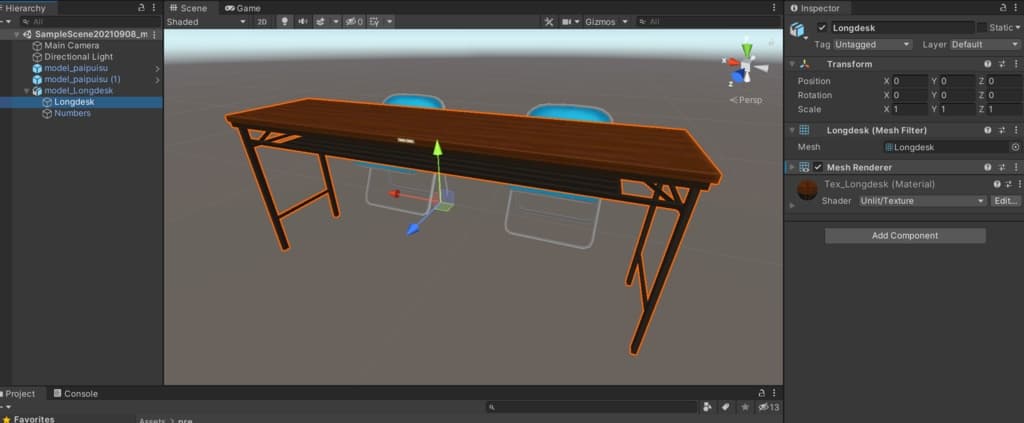This screenshot has width=1024, height=423.
Task: Select model_Longdesk prefab row
Action: tap(78, 91)
